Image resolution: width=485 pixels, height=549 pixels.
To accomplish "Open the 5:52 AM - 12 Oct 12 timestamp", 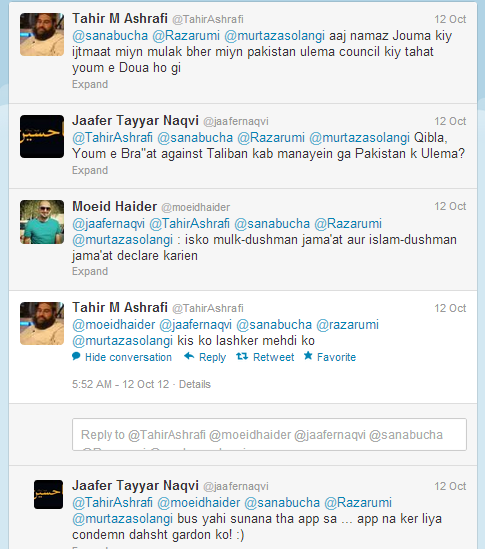I will 120,384.
